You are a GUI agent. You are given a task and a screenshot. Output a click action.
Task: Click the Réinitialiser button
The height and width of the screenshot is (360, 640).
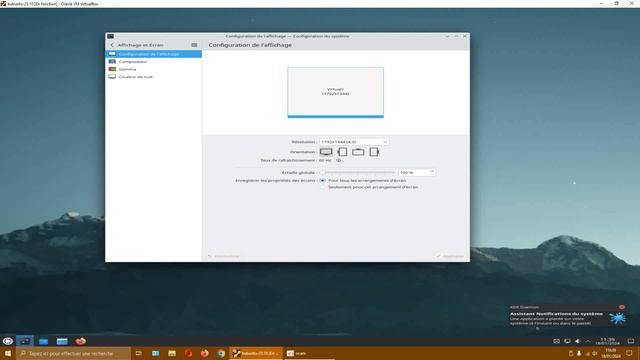(224, 256)
